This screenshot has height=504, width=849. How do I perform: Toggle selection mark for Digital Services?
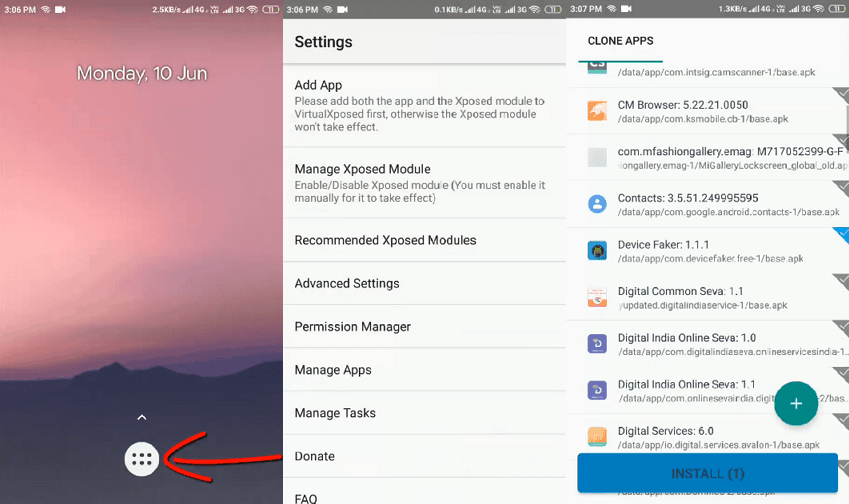(x=842, y=421)
